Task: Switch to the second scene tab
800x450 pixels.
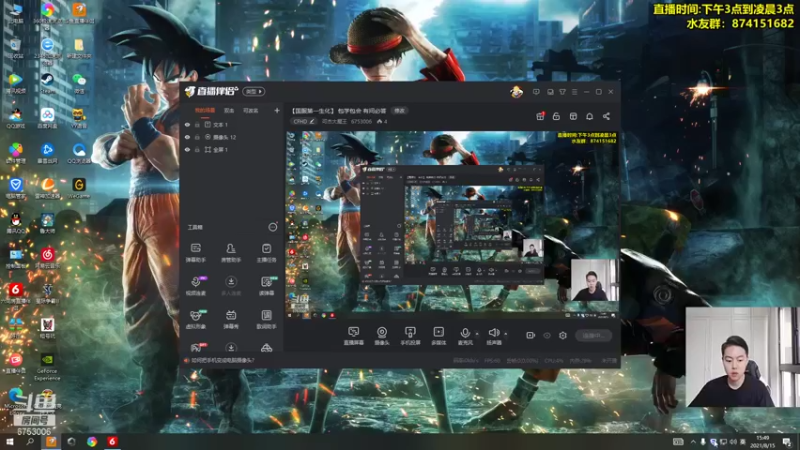Action: [x=229, y=110]
